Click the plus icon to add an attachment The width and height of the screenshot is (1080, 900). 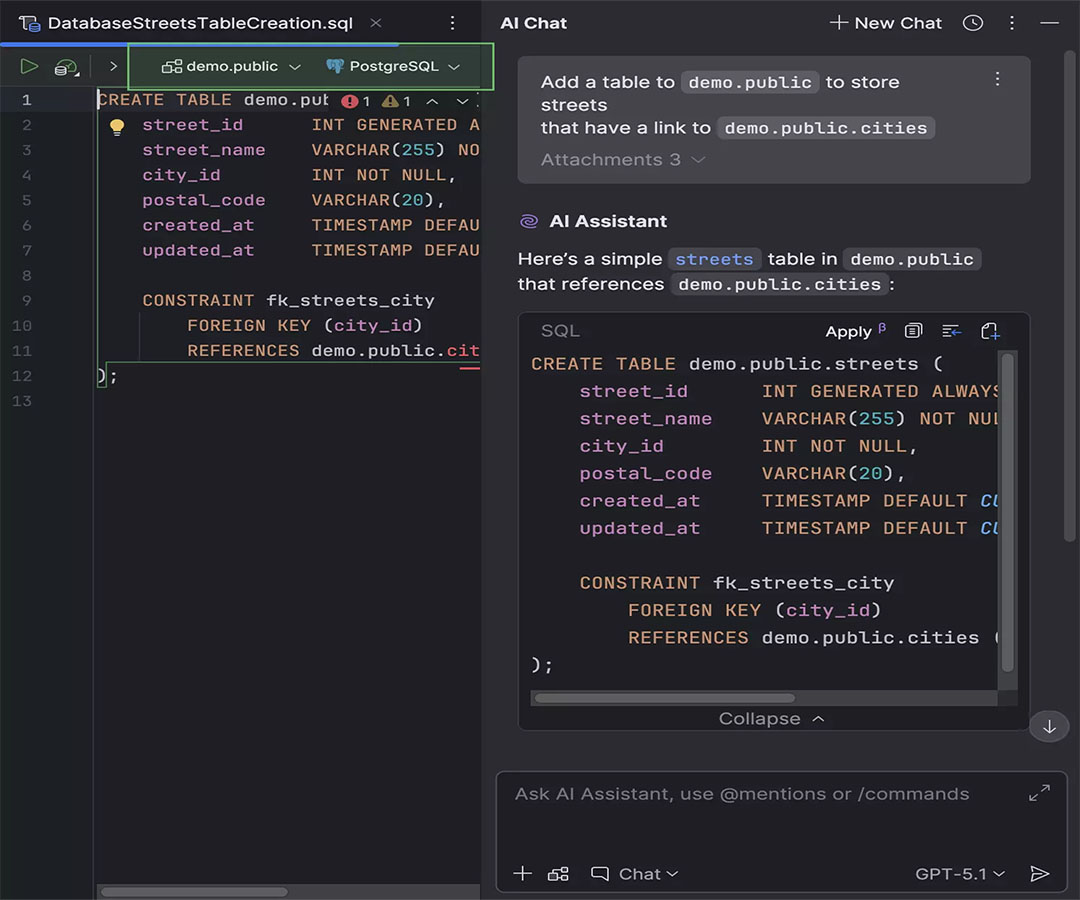(x=522, y=874)
